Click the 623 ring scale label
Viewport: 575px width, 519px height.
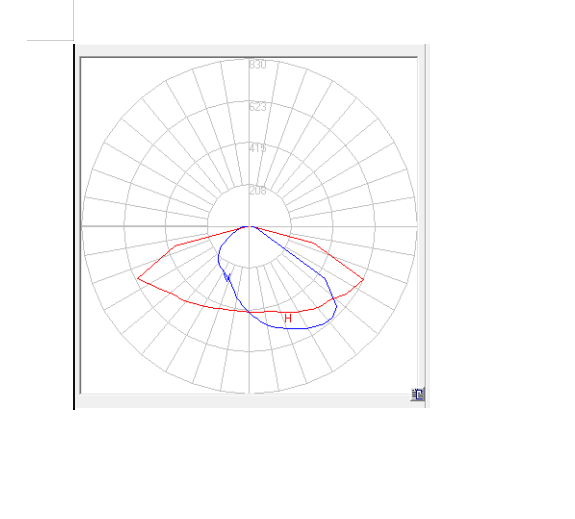pos(257,107)
